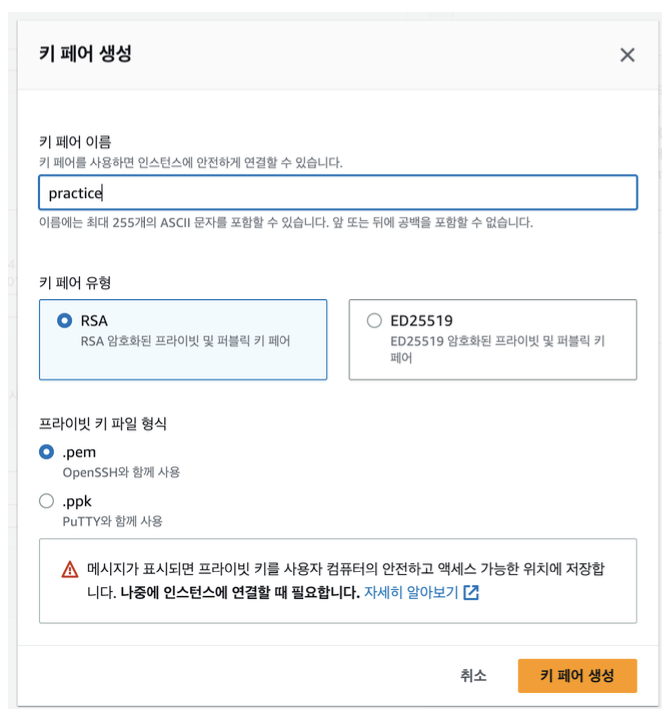Click the RSA card description text
The image size is (672, 716).
(x=185, y=341)
